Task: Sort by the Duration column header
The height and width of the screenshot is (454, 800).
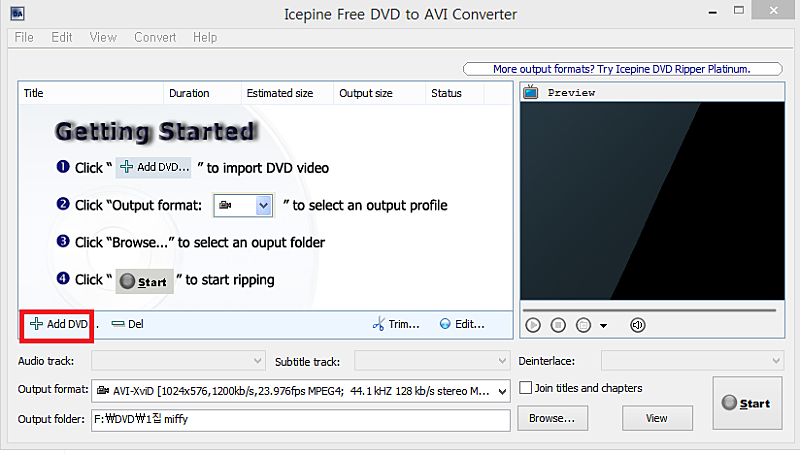Action: [202, 93]
